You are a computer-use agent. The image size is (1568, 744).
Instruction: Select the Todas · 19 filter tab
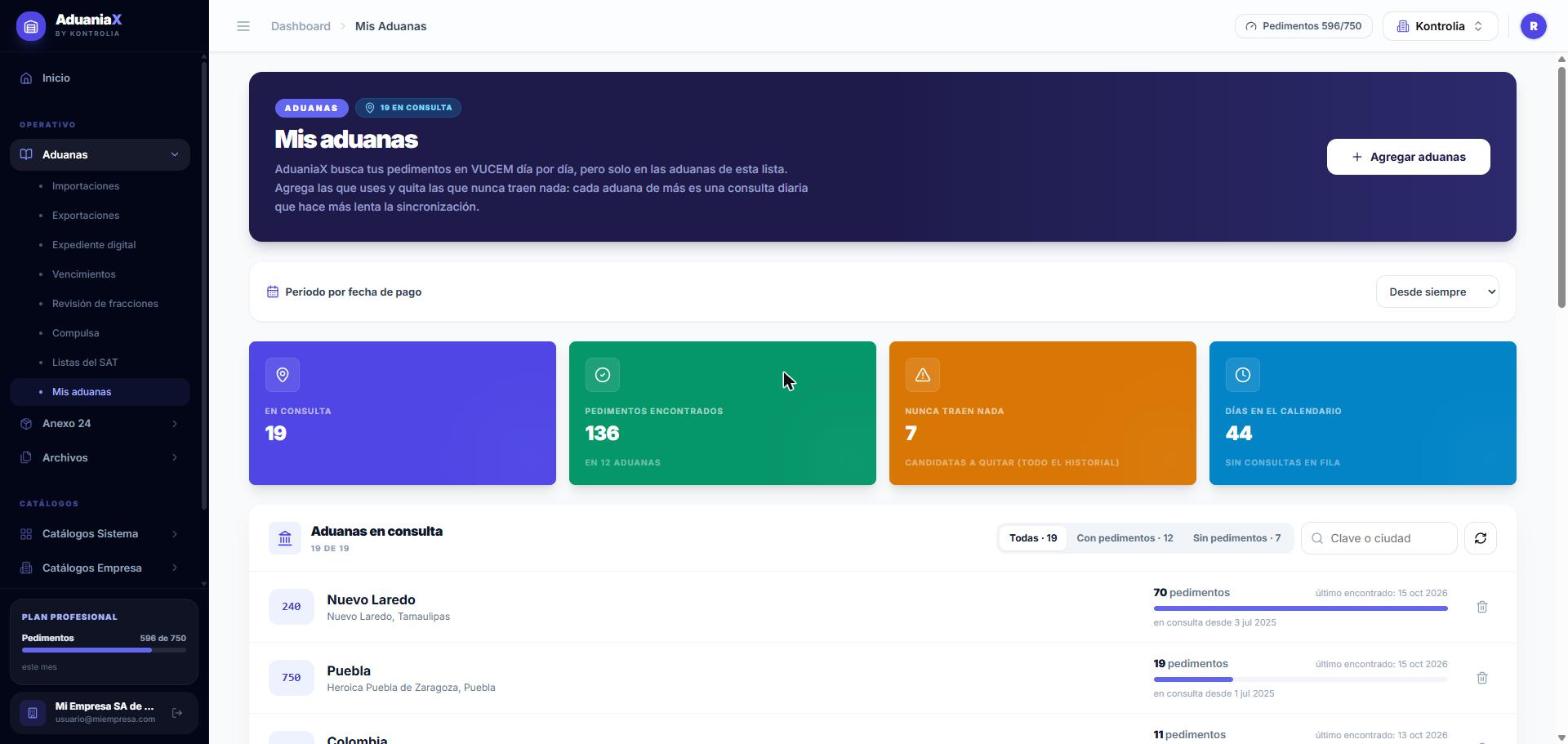[x=1032, y=538]
